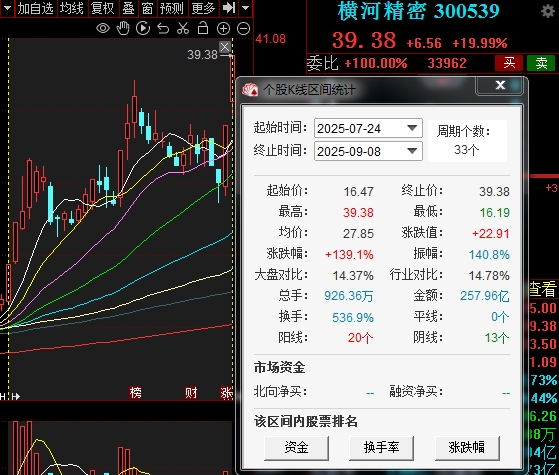Click the 阳线 20个 value

point(360,338)
